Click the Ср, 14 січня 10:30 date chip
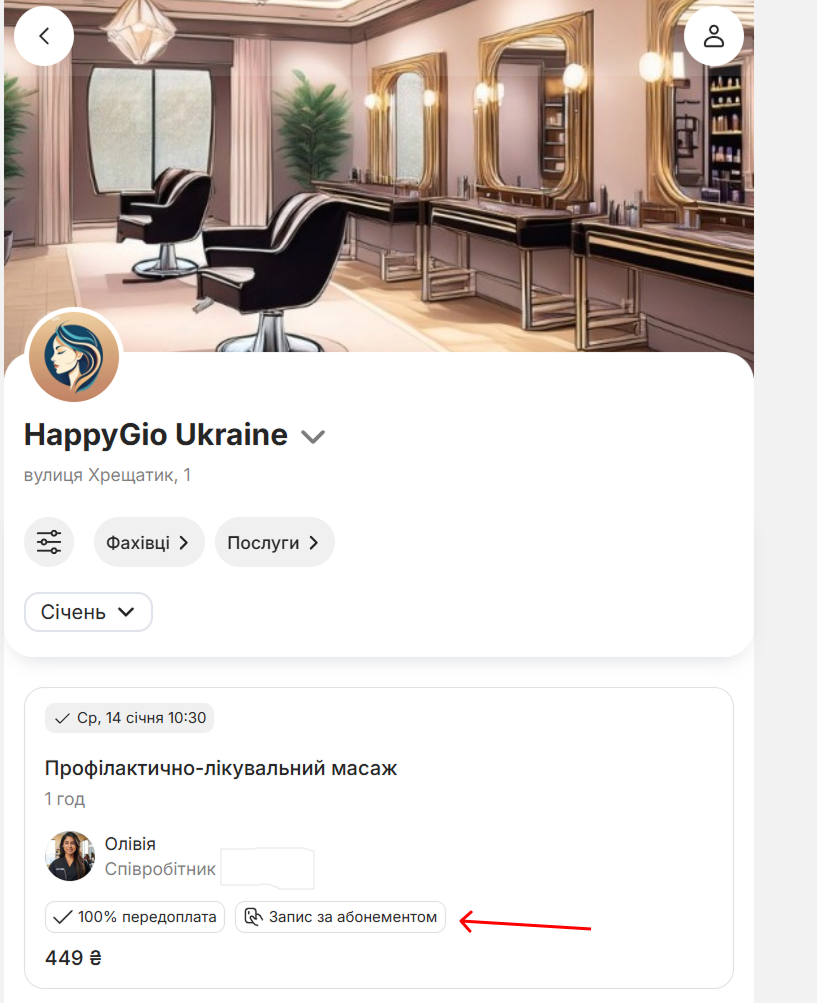The width and height of the screenshot is (817, 1003). 129,718
